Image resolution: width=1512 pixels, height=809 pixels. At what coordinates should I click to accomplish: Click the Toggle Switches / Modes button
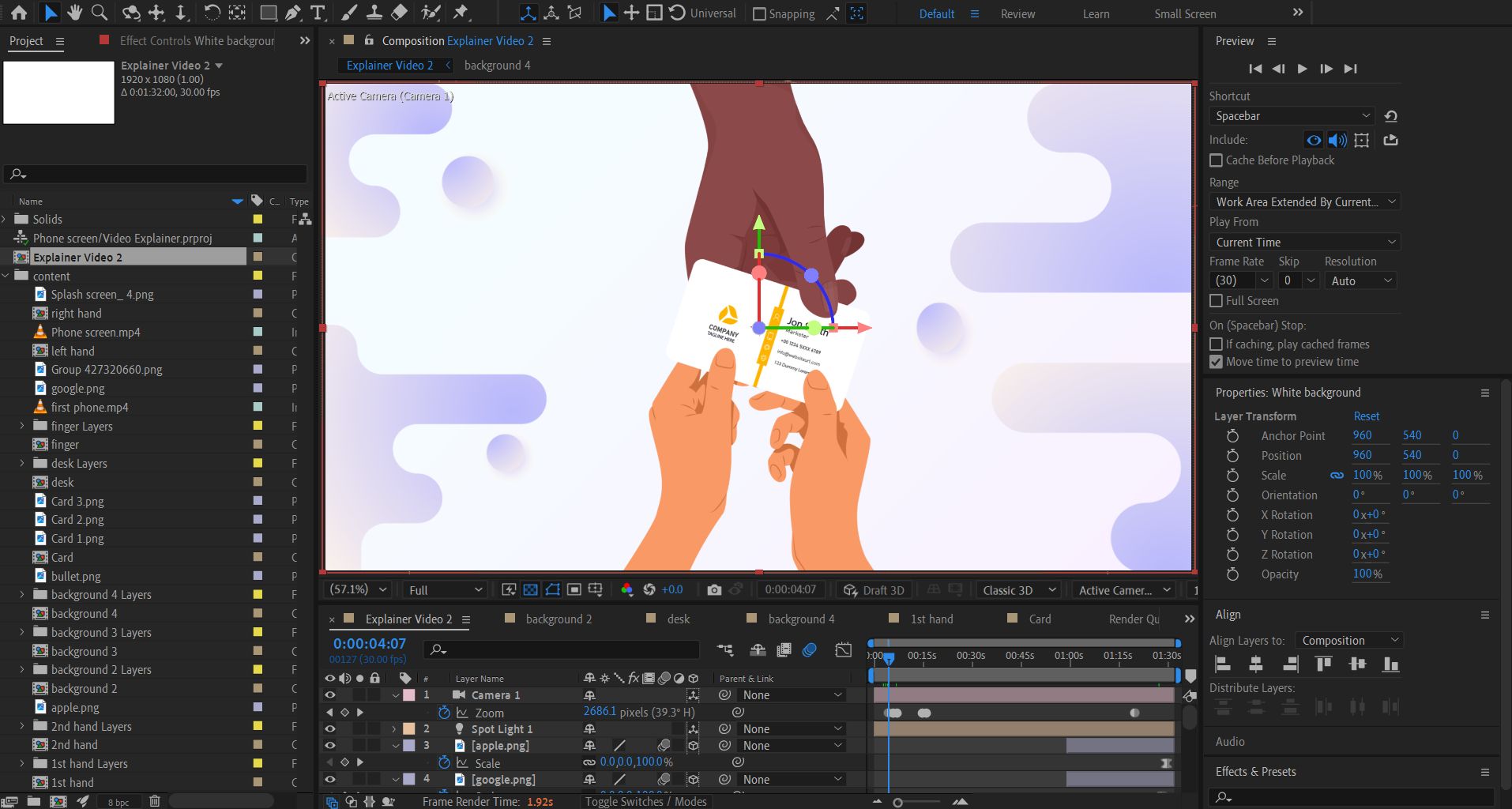point(645,801)
